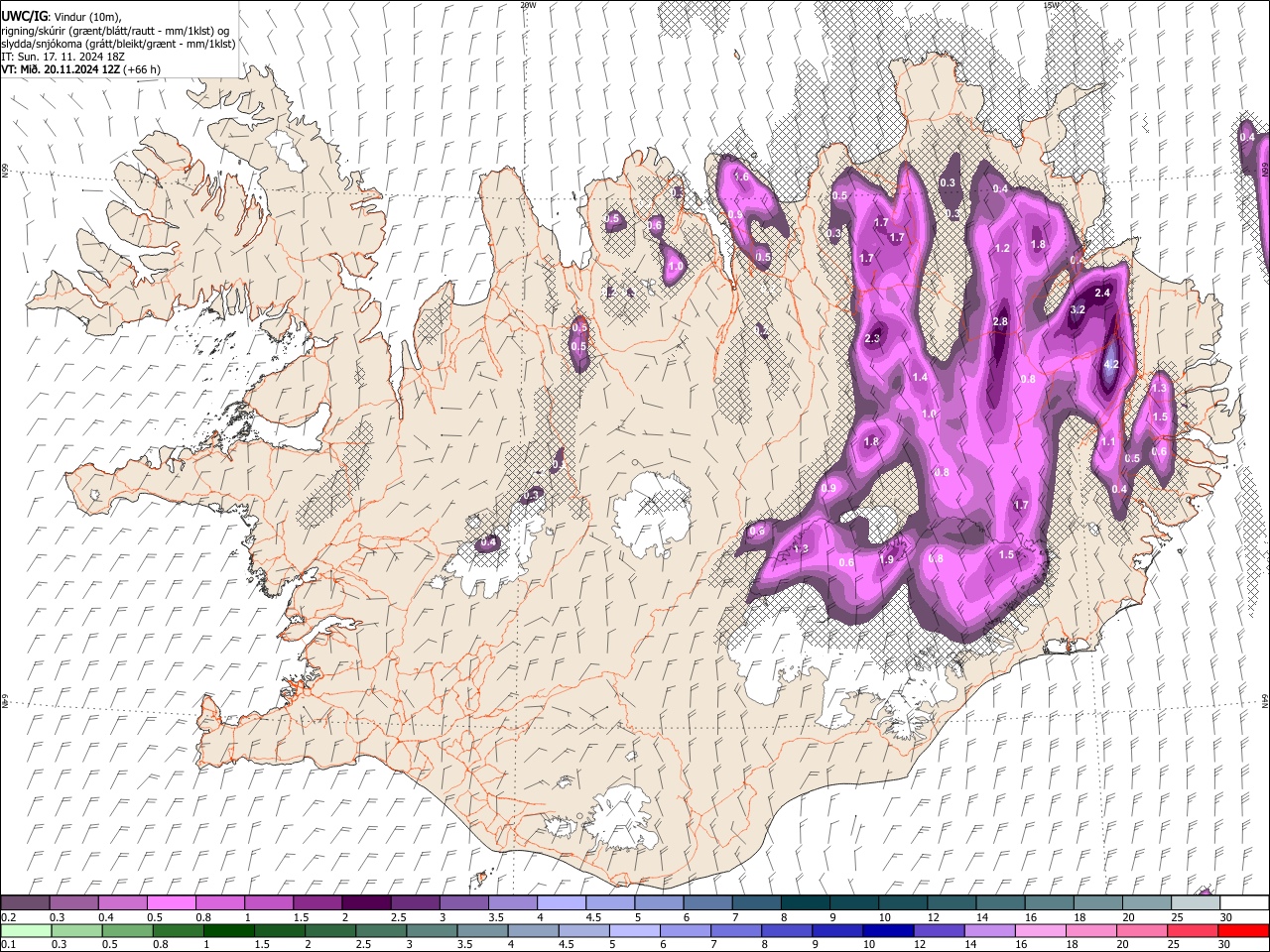Image resolution: width=1270 pixels, height=952 pixels.
Task: Click the "20W" longitude label
Action: (x=528, y=5)
